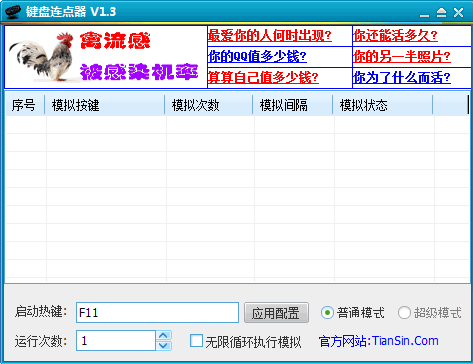Open link 你为了什么而活?

click(402, 77)
